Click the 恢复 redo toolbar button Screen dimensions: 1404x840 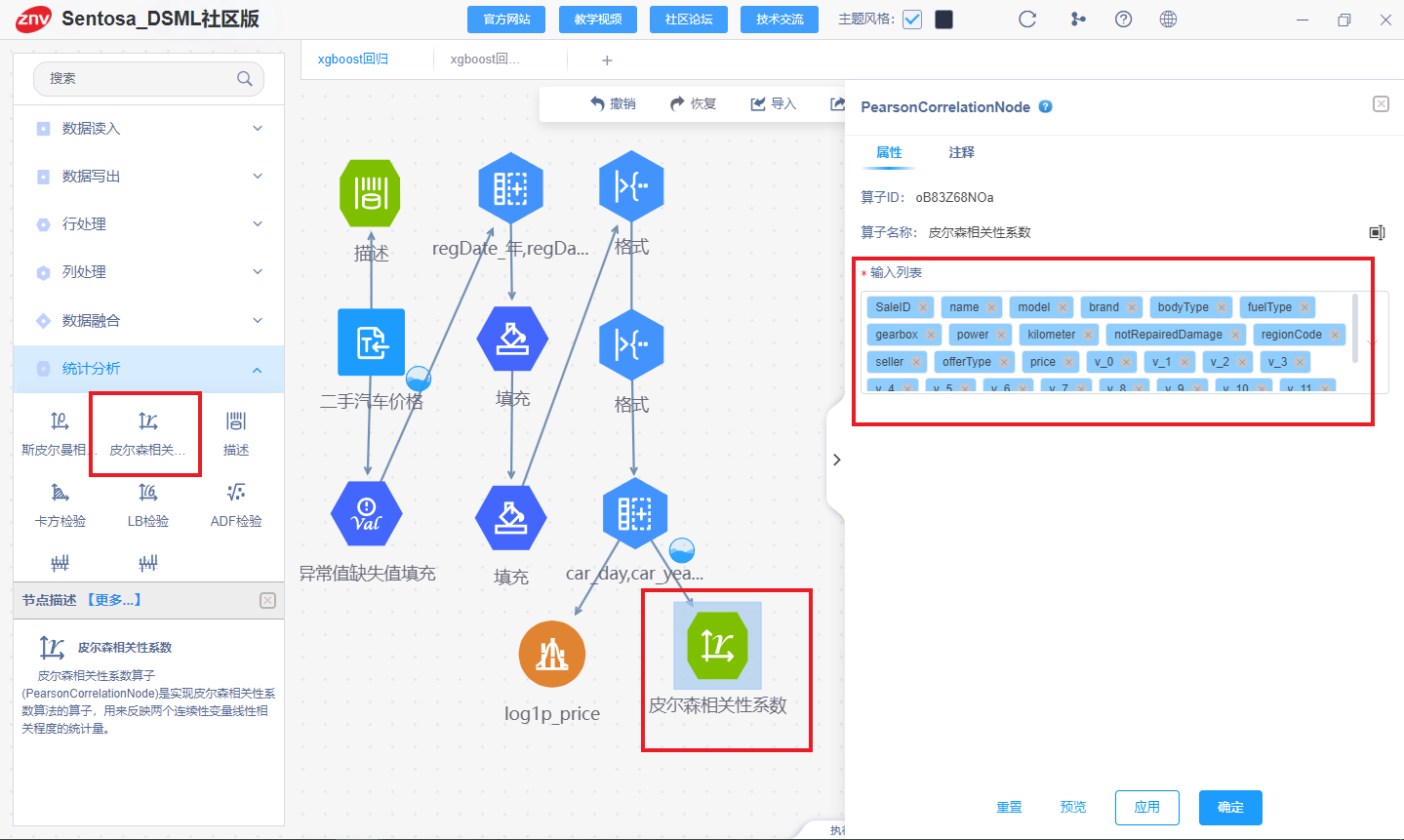693,103
